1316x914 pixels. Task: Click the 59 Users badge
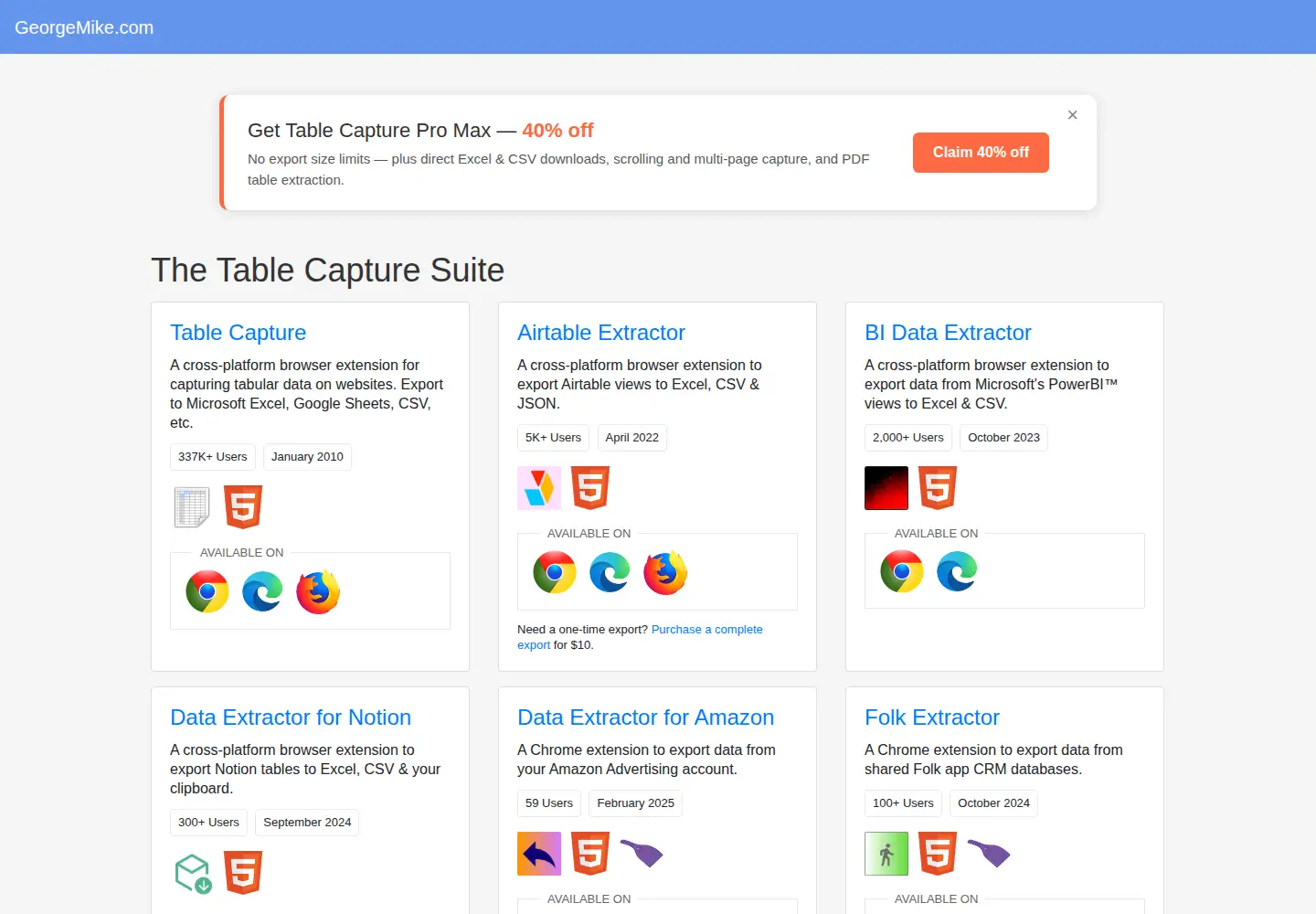[x=549, y=803]
